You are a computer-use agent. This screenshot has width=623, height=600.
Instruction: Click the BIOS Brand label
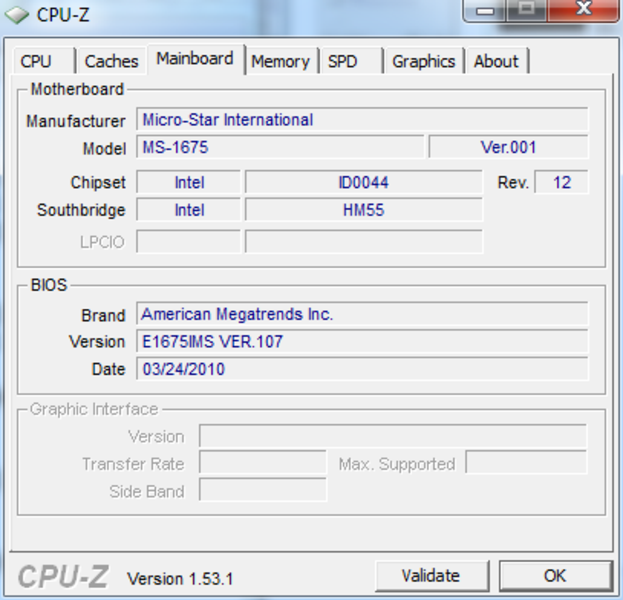point(103,315)
